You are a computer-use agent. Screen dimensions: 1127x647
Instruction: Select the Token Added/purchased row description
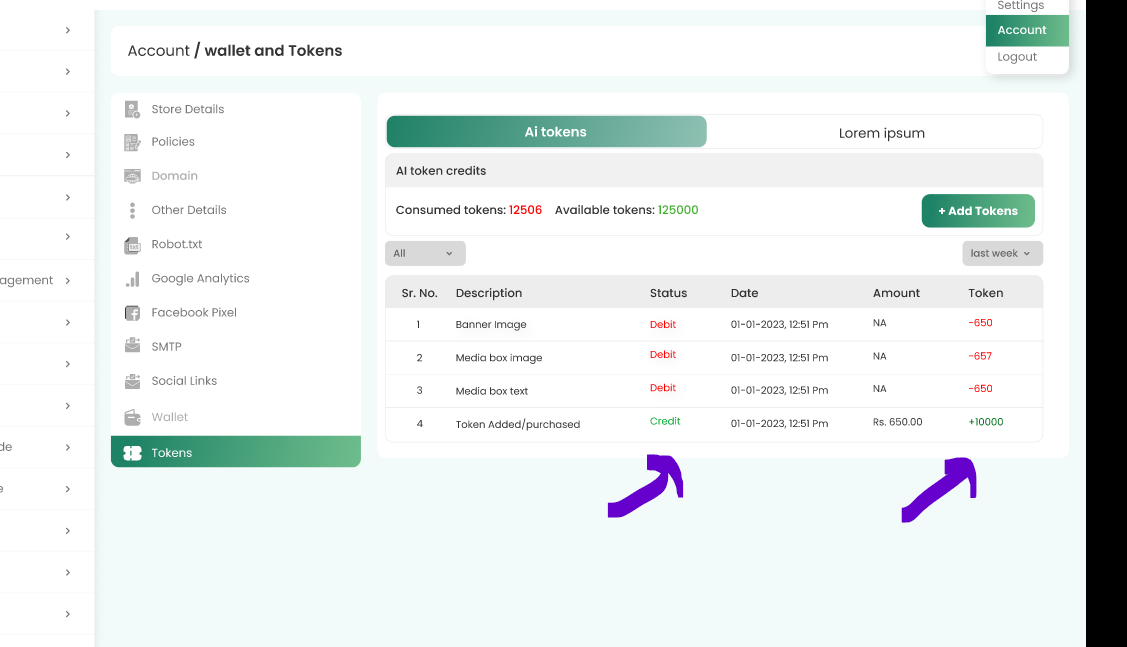(518, 424)
